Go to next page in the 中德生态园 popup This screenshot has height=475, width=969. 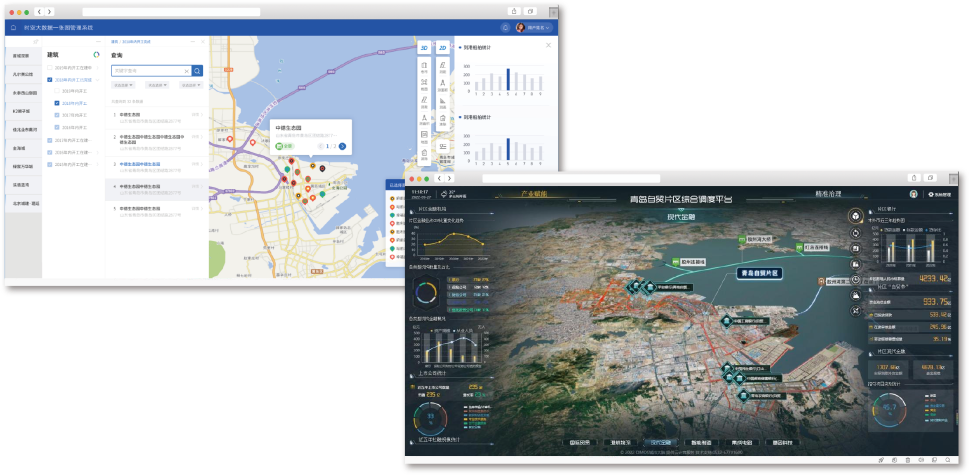click(342, 146)
